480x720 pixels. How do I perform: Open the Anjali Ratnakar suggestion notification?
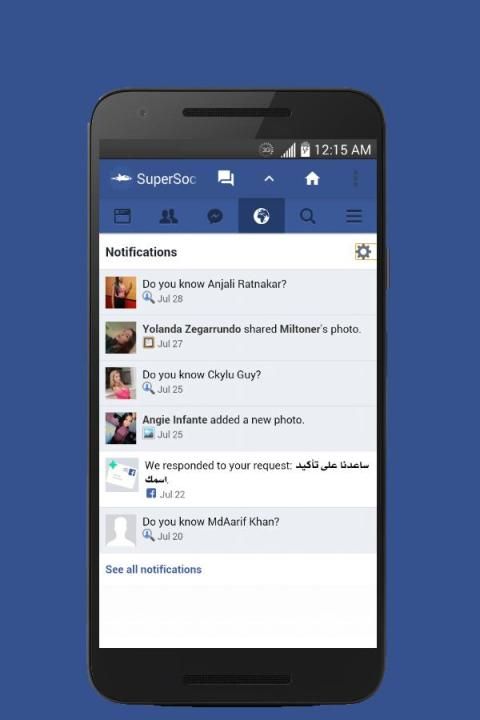[238, 292]
